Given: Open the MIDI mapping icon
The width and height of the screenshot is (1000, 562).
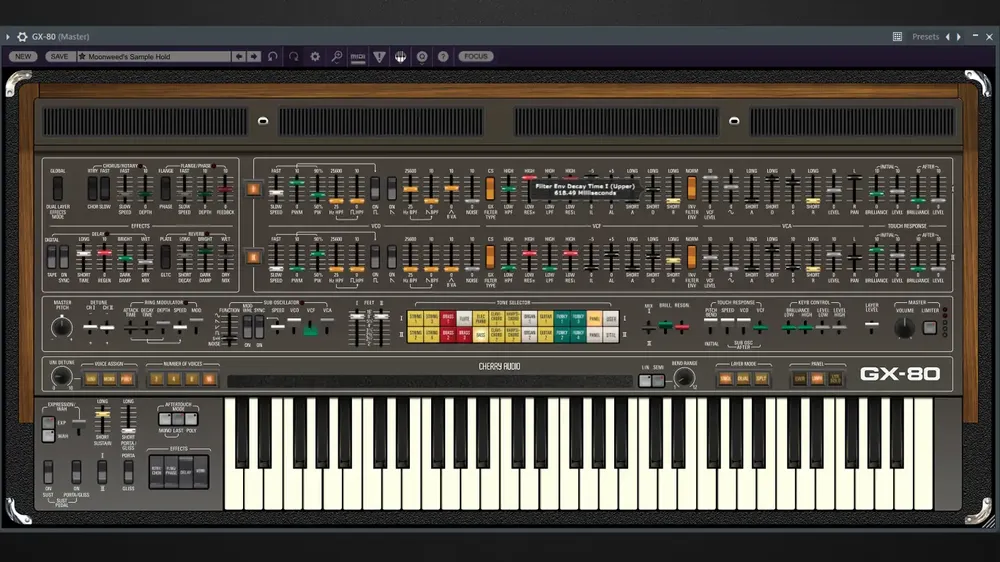Looking at the screenshot, I should pyautogui.click(x=358, y=57).
